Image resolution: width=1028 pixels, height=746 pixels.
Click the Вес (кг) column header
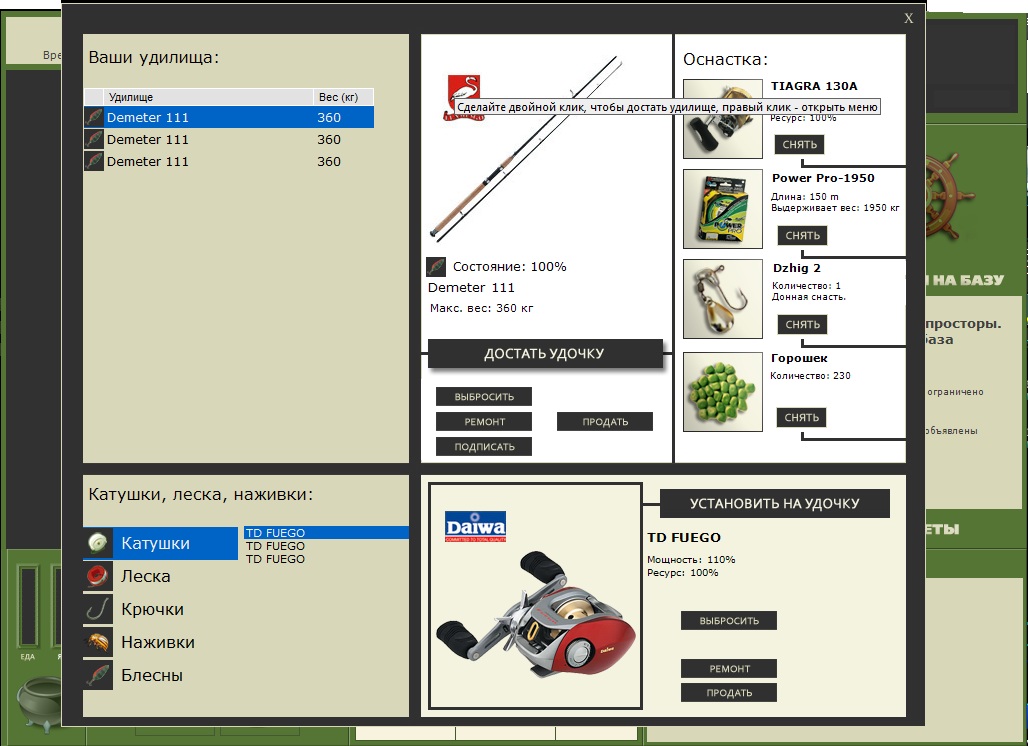[338, 97]
